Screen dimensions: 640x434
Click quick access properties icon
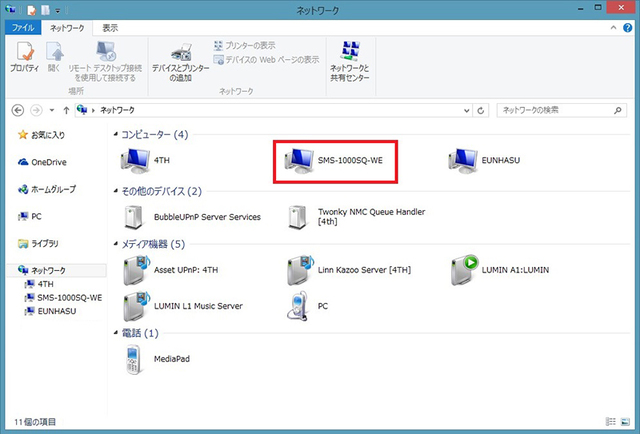pos(31,10)
